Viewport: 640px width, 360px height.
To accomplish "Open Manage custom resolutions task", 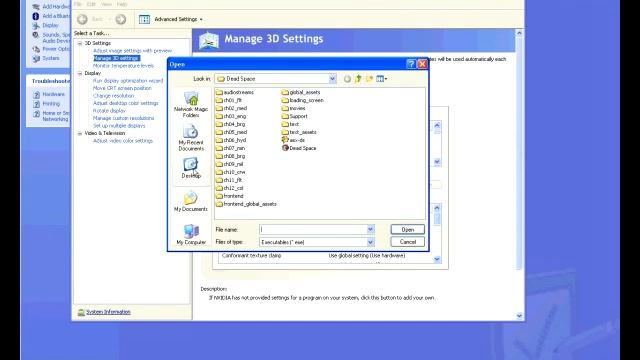I will coord(123,118).
